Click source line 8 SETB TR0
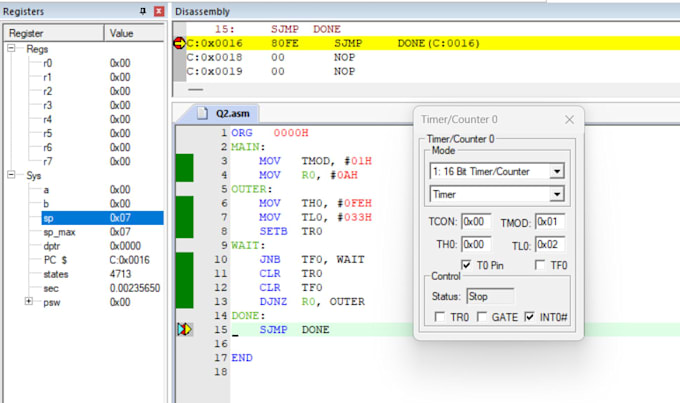Image resolution: width=680 pixels, height=403 pixels. (291, 231)
